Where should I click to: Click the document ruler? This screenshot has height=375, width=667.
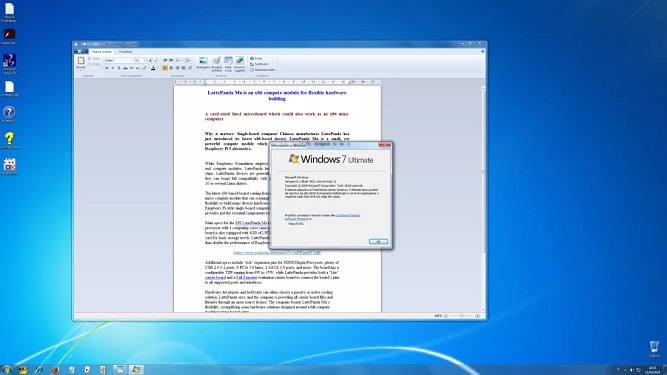[x=277, y=82]
